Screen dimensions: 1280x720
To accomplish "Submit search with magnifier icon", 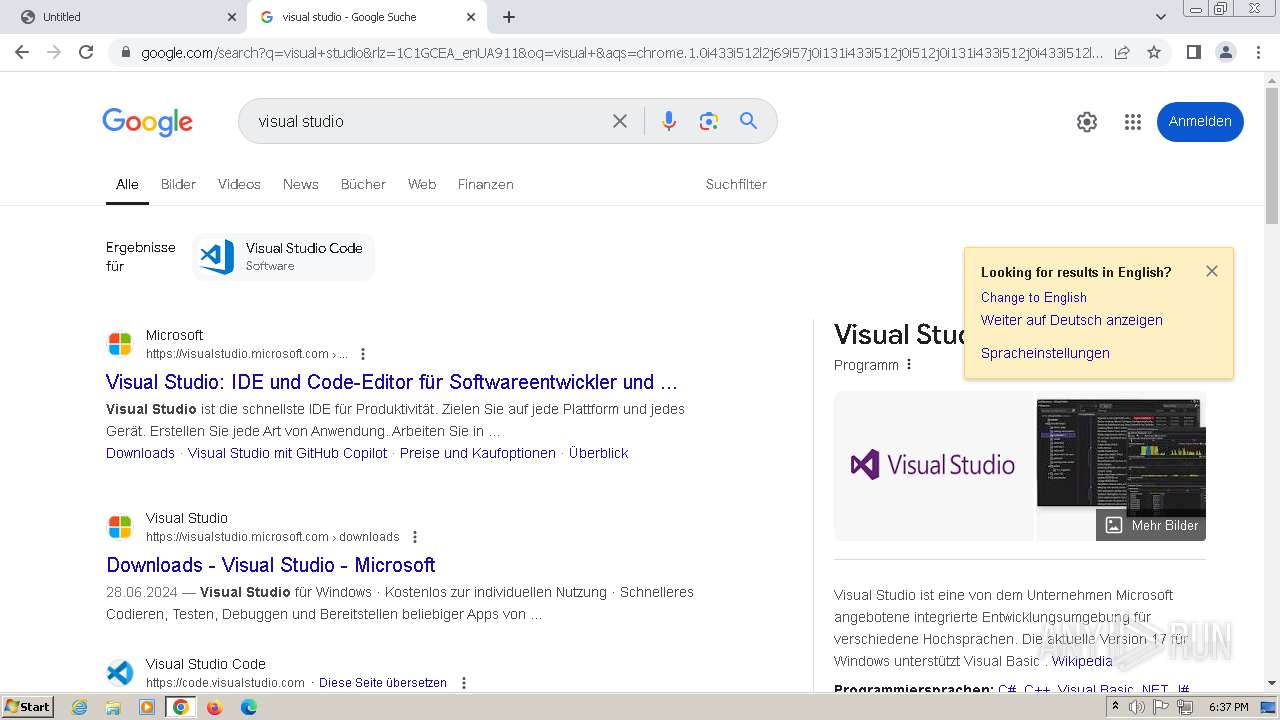I will tap(748, 121).
